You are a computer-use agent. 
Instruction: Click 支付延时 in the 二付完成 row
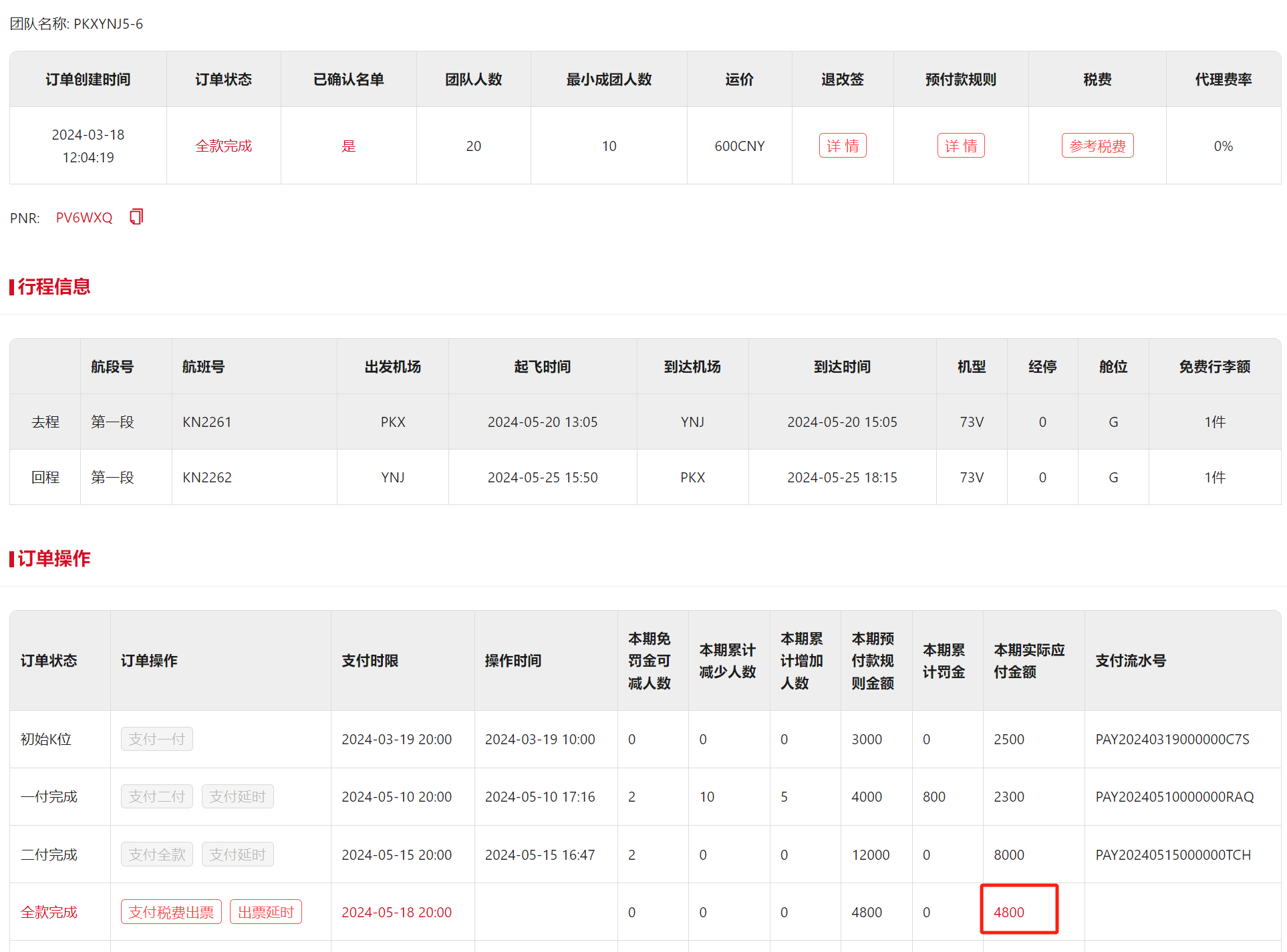237,854
